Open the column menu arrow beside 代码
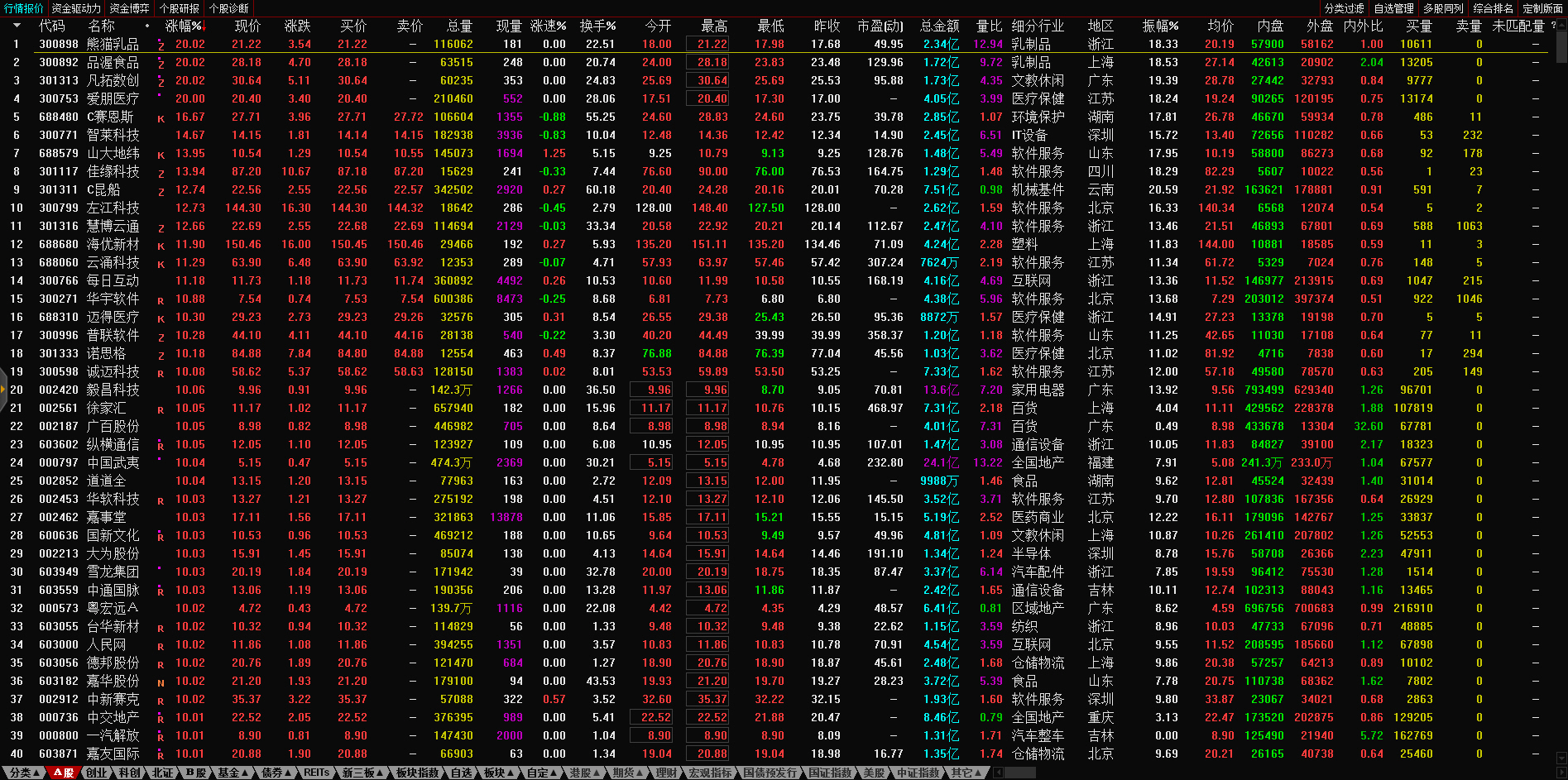 16,26
